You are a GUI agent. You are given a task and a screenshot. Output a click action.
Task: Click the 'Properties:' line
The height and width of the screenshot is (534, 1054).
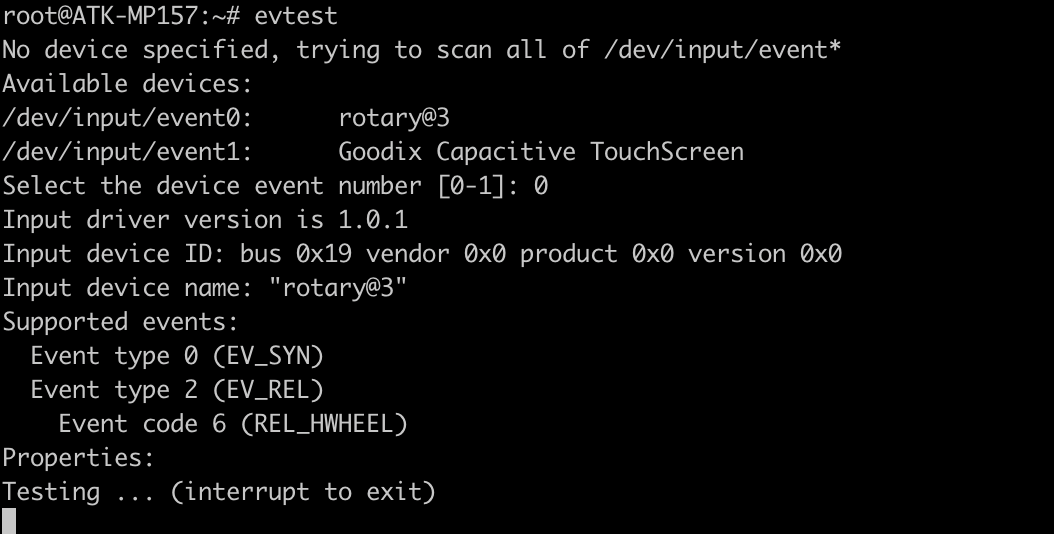pos(78,458)
